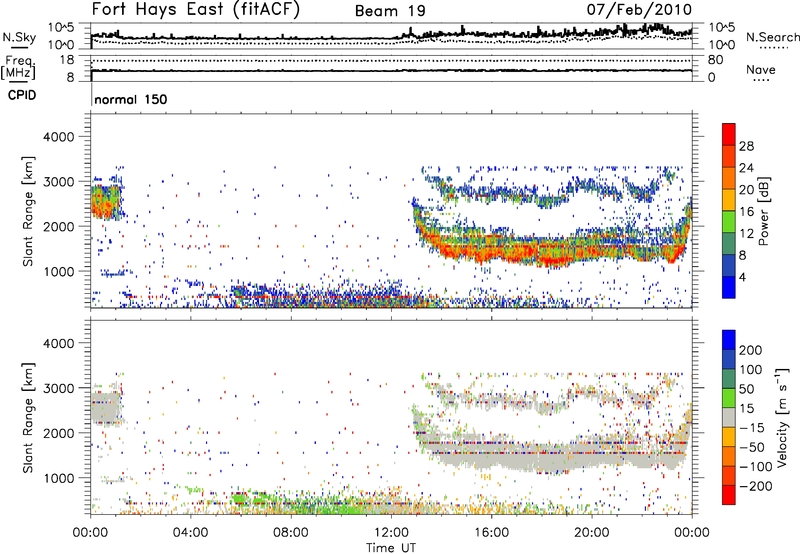Viewport: 800px width, 554px height.
Task: Click the 'Freq. [MHz]' axis label
Action: pyautogui.click(x=18, y=68)
